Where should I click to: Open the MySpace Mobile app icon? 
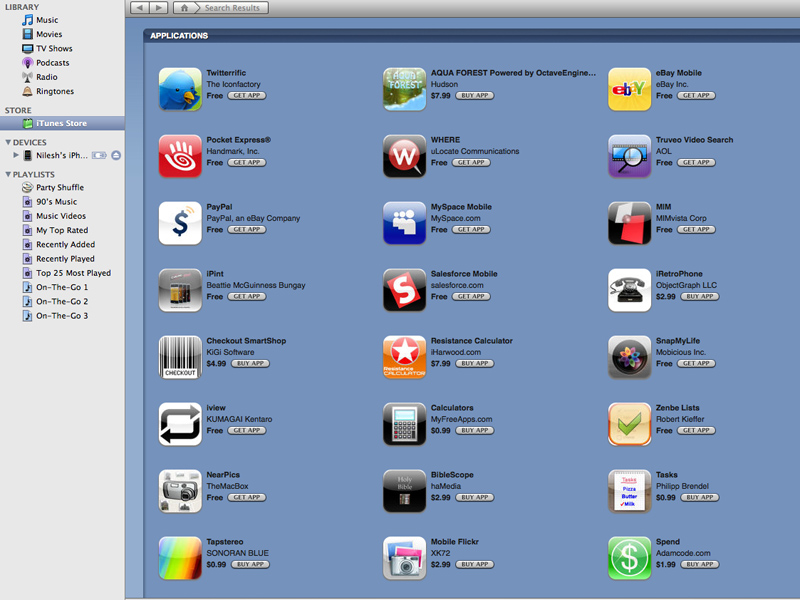(405, 223)
